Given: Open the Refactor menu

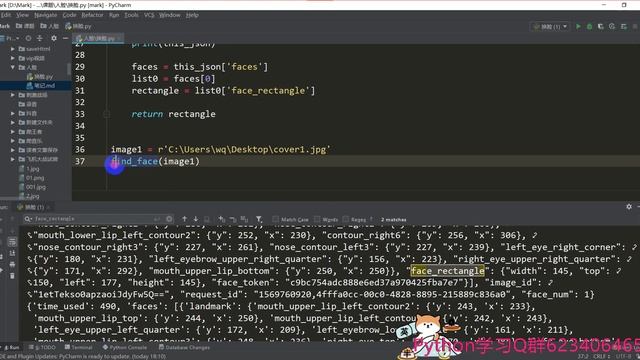Looking at the screenshot, I should coord(93,15).
